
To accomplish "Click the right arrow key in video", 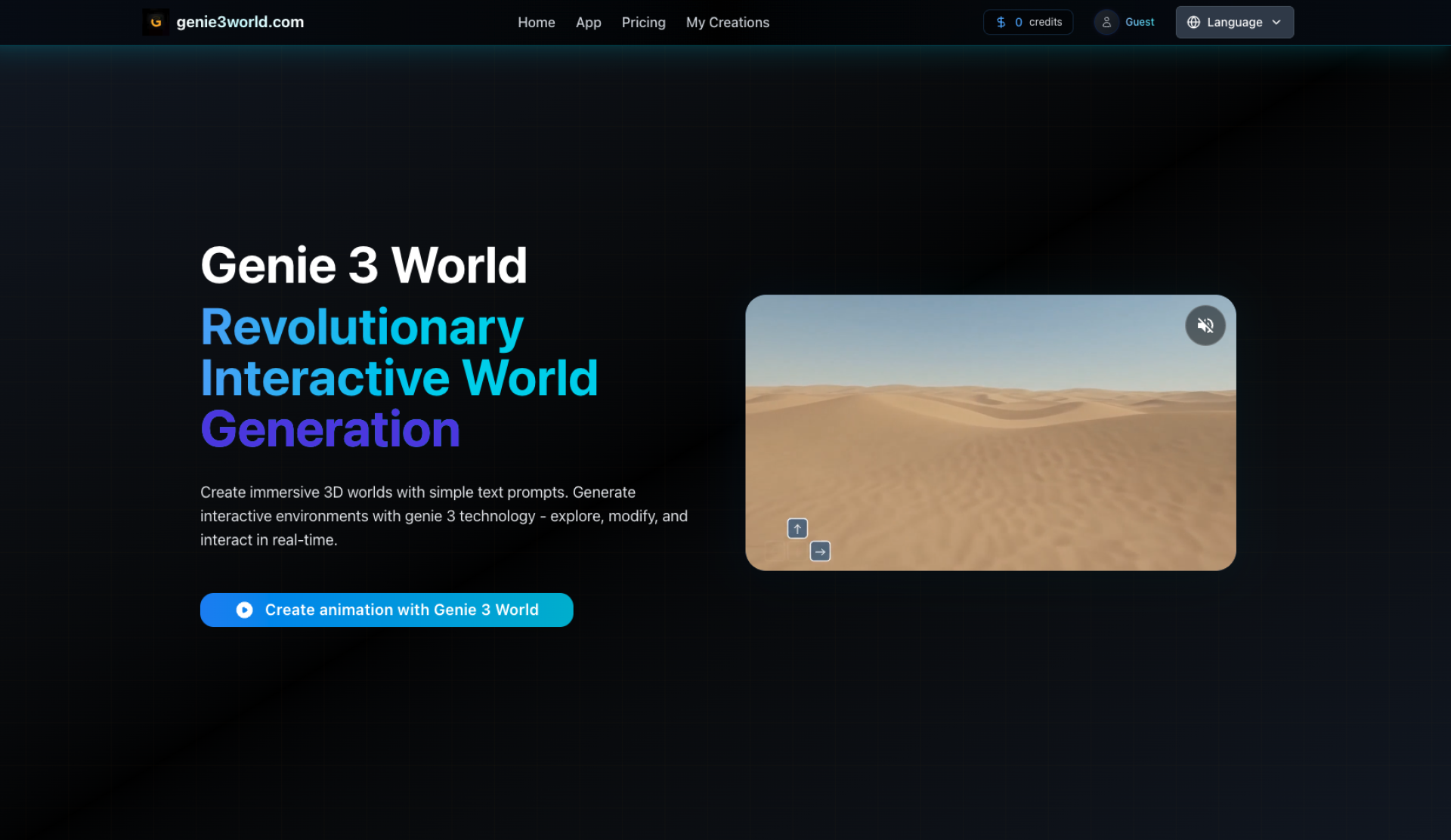I will pos(820,551).
